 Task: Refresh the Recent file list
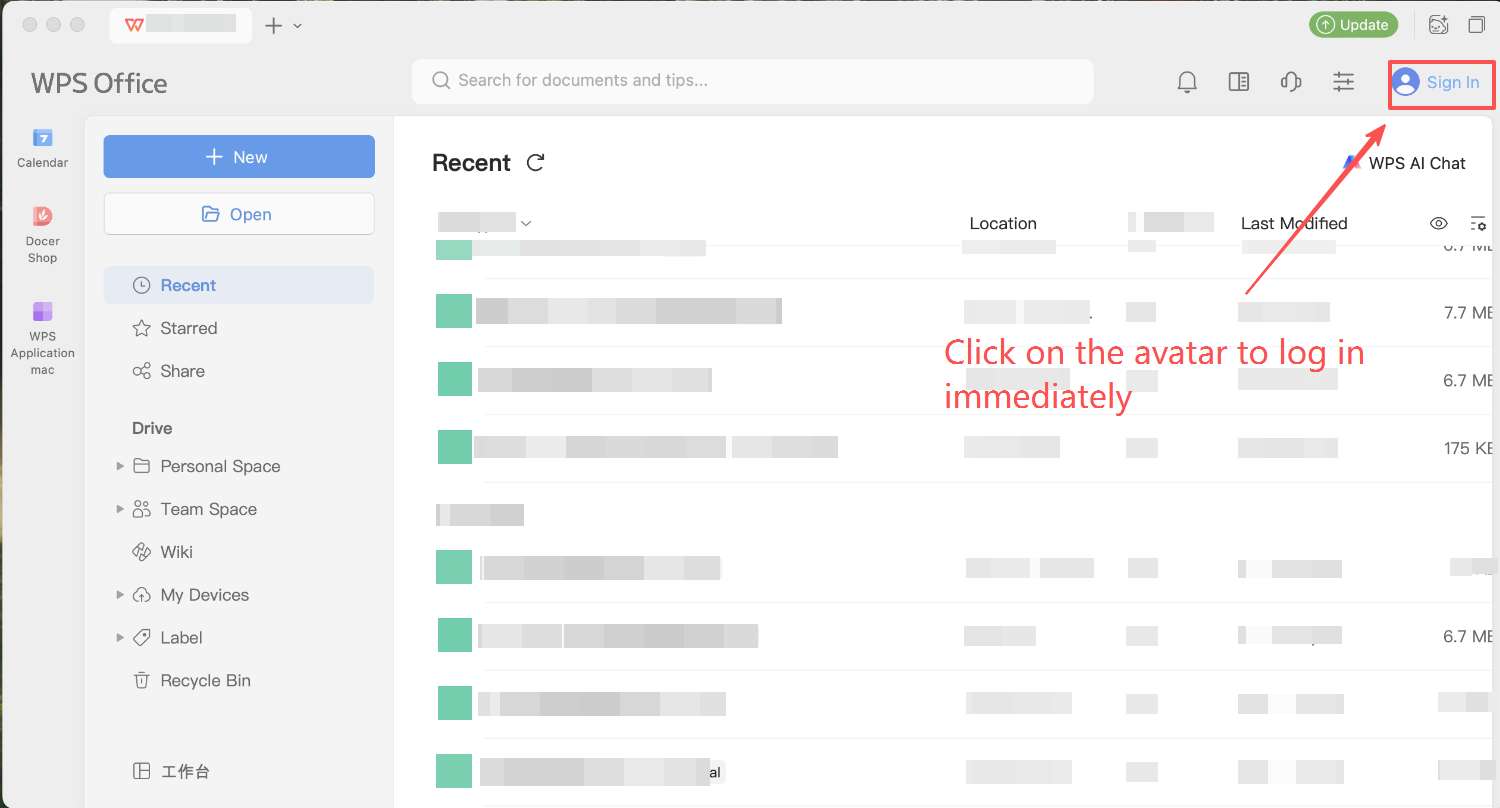pyautogui.click(x=536, y=163)
